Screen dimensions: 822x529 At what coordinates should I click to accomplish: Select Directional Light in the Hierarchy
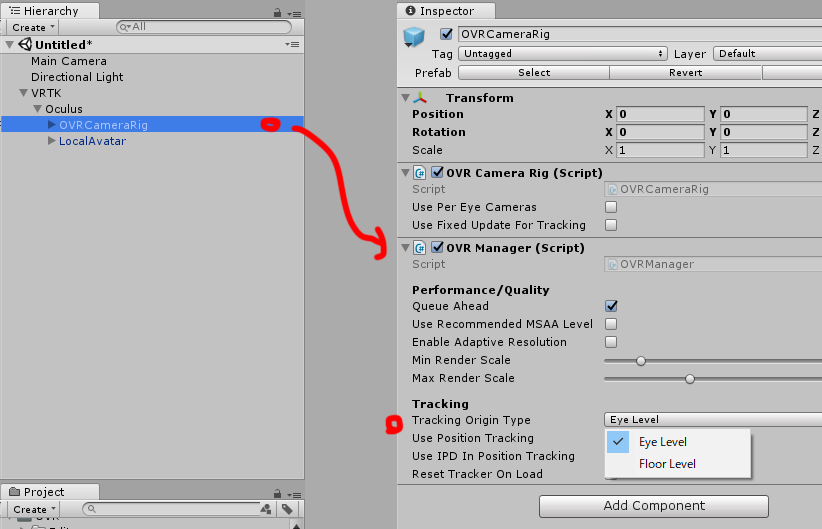(77, 77)
